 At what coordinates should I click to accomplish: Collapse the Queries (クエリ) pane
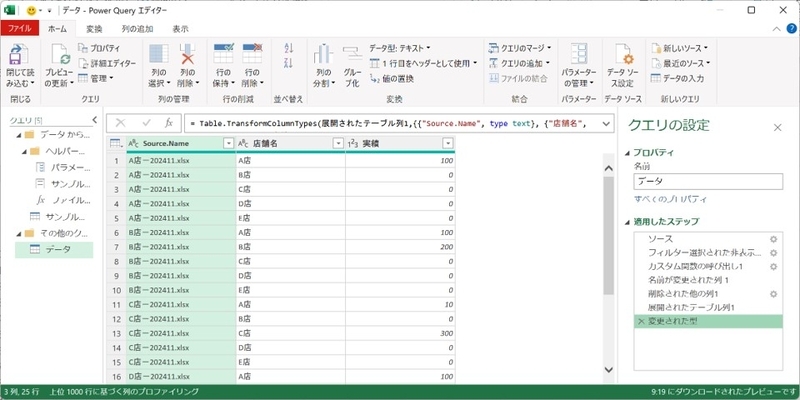pyautogui.click(x=94, y=120)
